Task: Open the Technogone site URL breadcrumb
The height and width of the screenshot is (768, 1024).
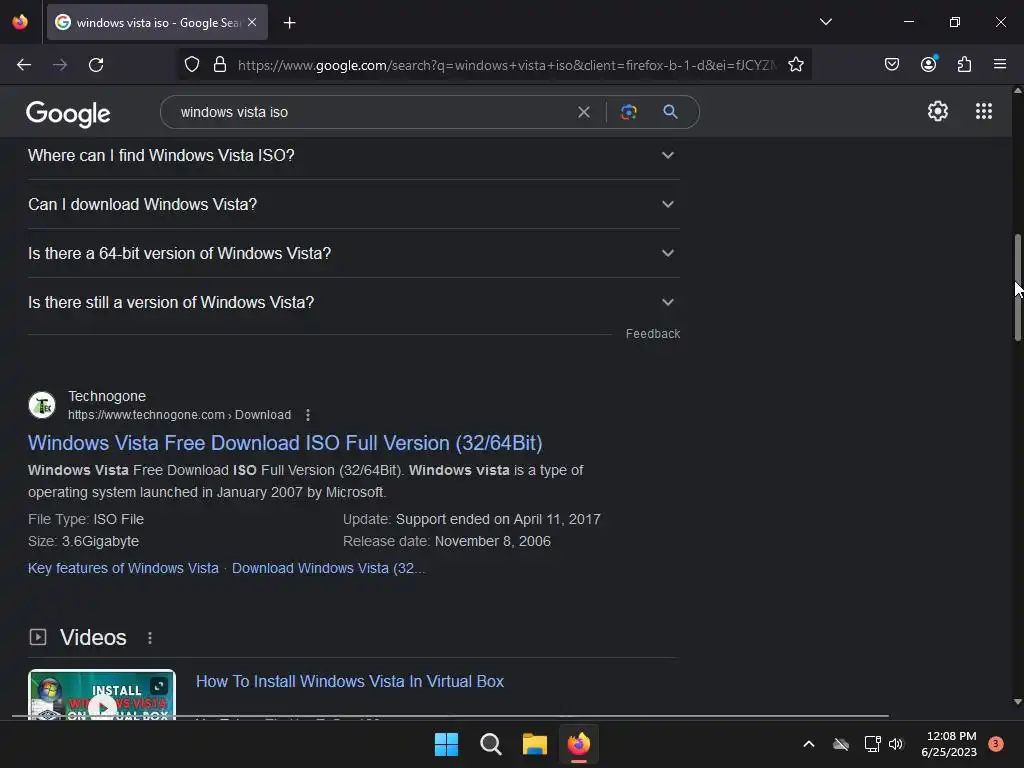Action: click(180, 415)
